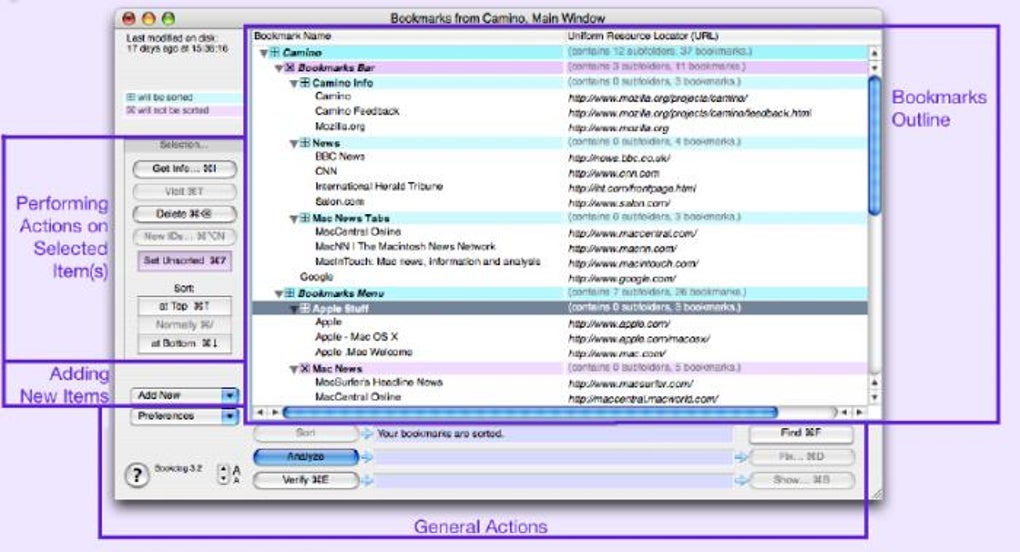1020x552 pixels.
Task: Click the Analyze button
Action: [x=306, y=457]
